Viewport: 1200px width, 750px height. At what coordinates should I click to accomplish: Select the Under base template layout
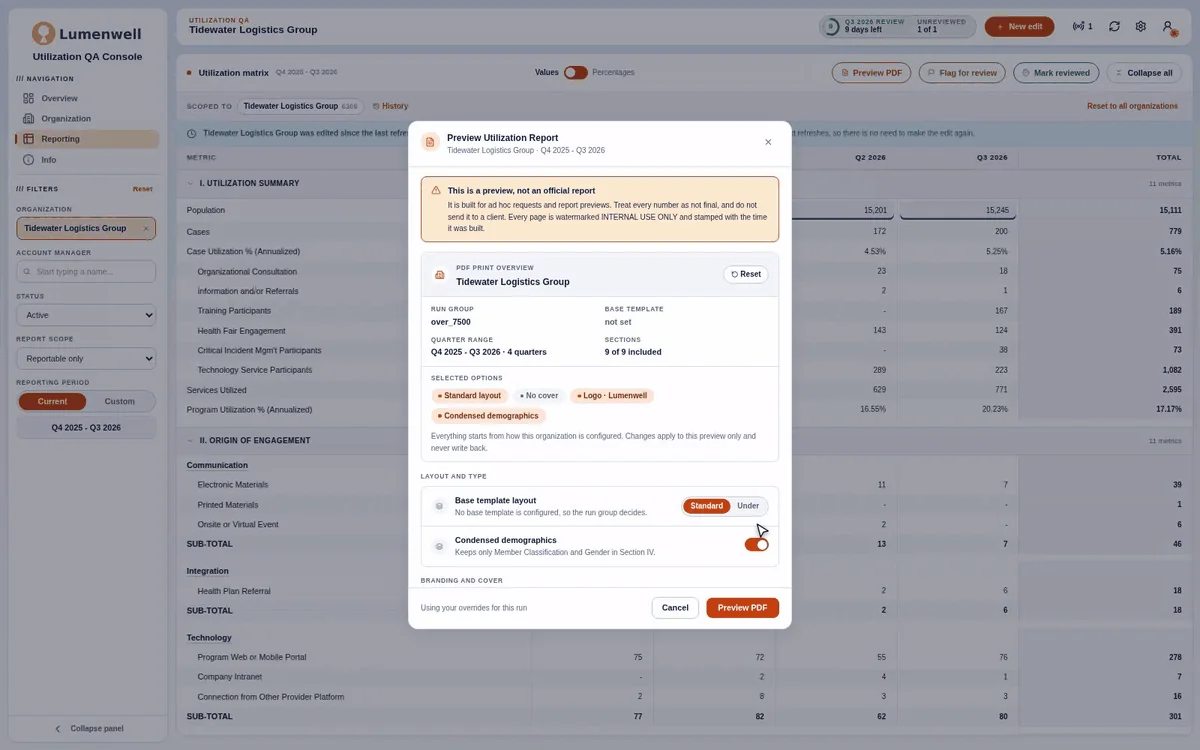748,506
